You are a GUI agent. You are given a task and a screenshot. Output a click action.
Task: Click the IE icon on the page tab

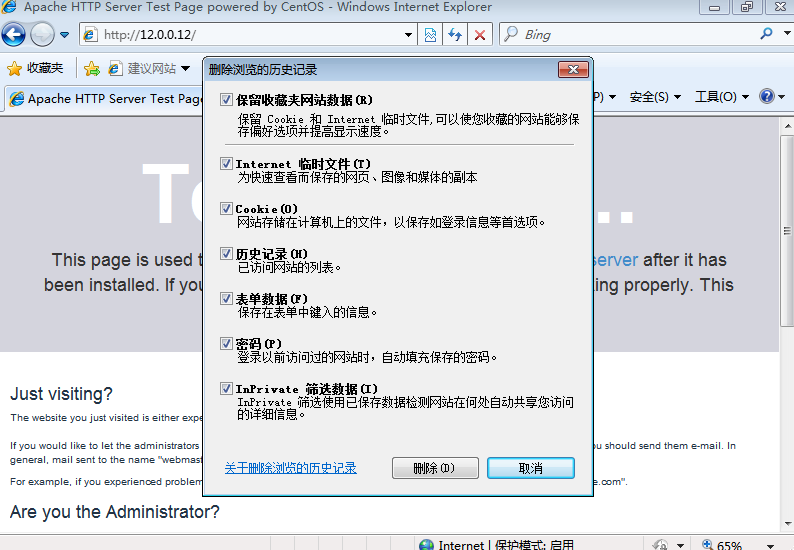pos(17,99)
